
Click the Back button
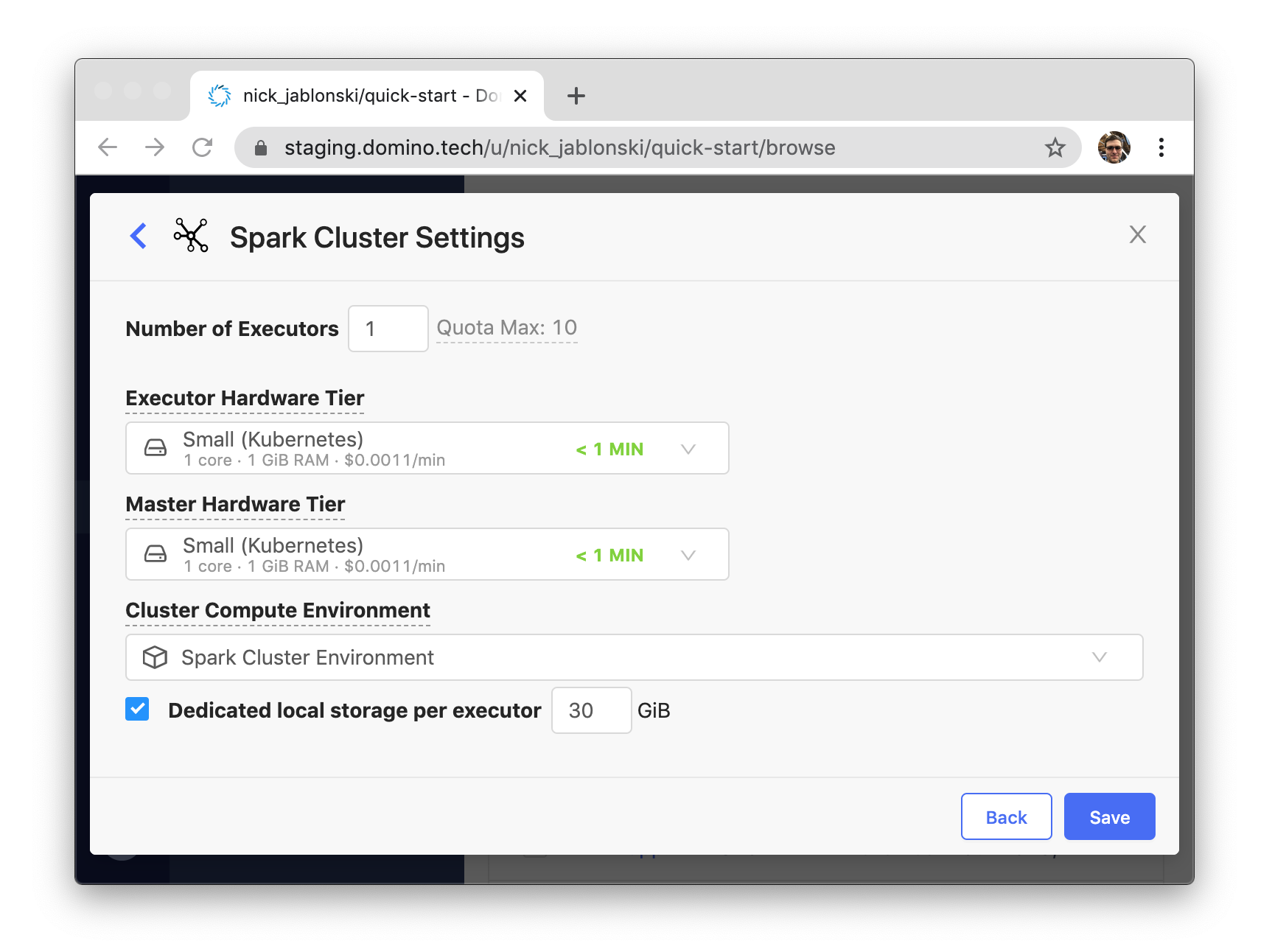coord(1006,816)
